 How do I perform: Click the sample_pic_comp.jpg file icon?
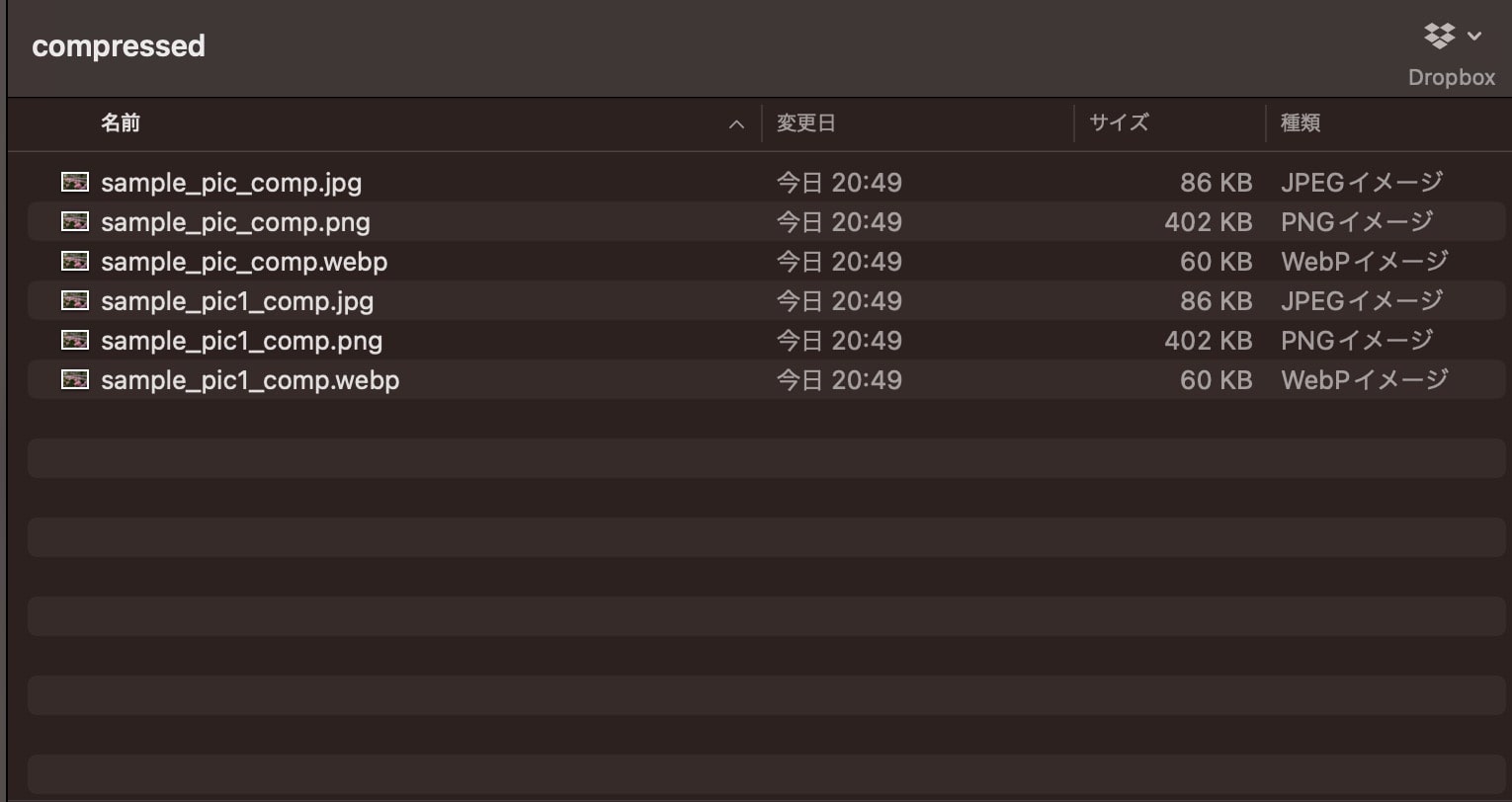[x=75, y=182]
